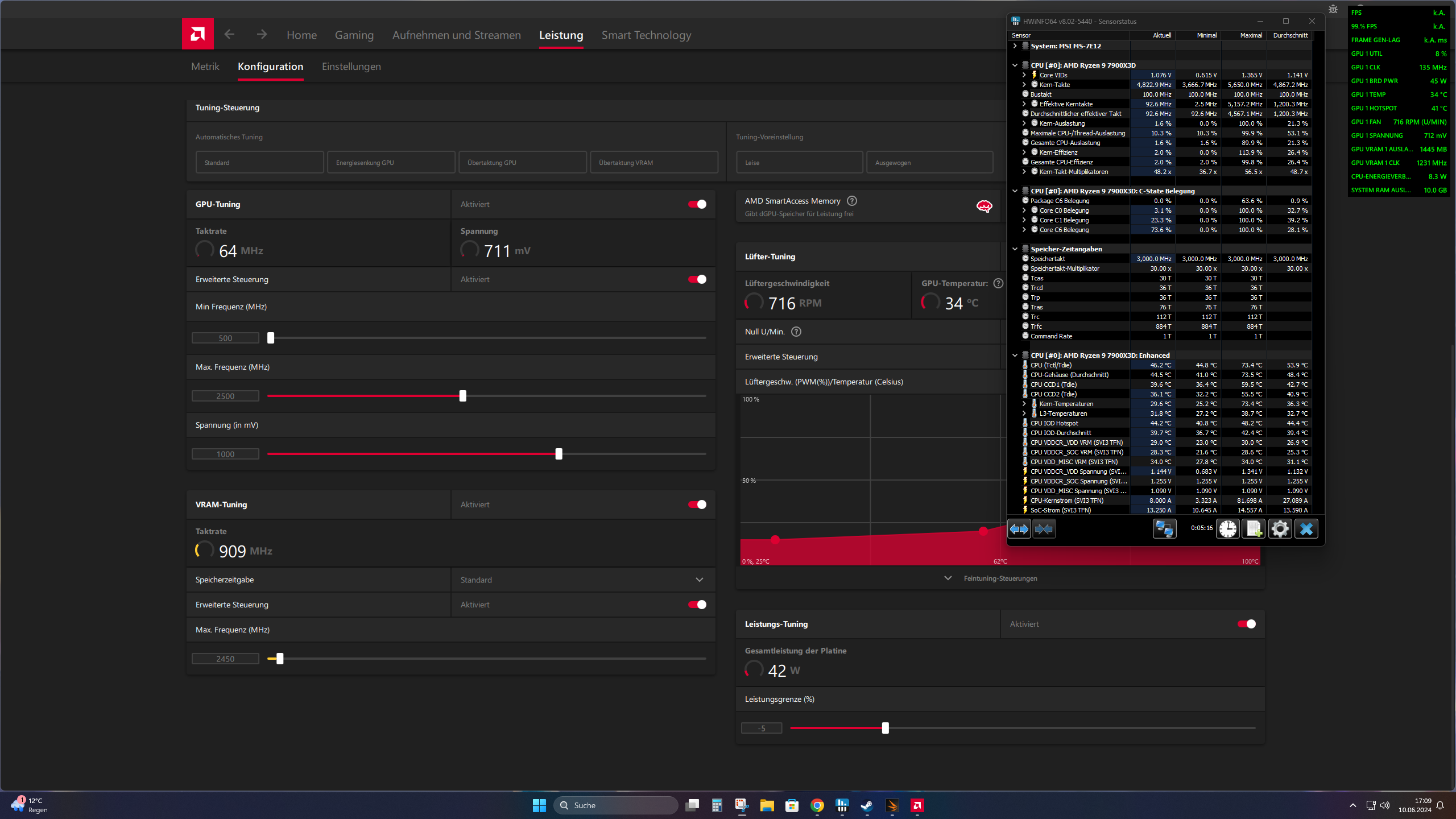Click the AMD logo home icon
Image resolution: width=1456 pixels, height=819 pixels.
tap(197, 34)
